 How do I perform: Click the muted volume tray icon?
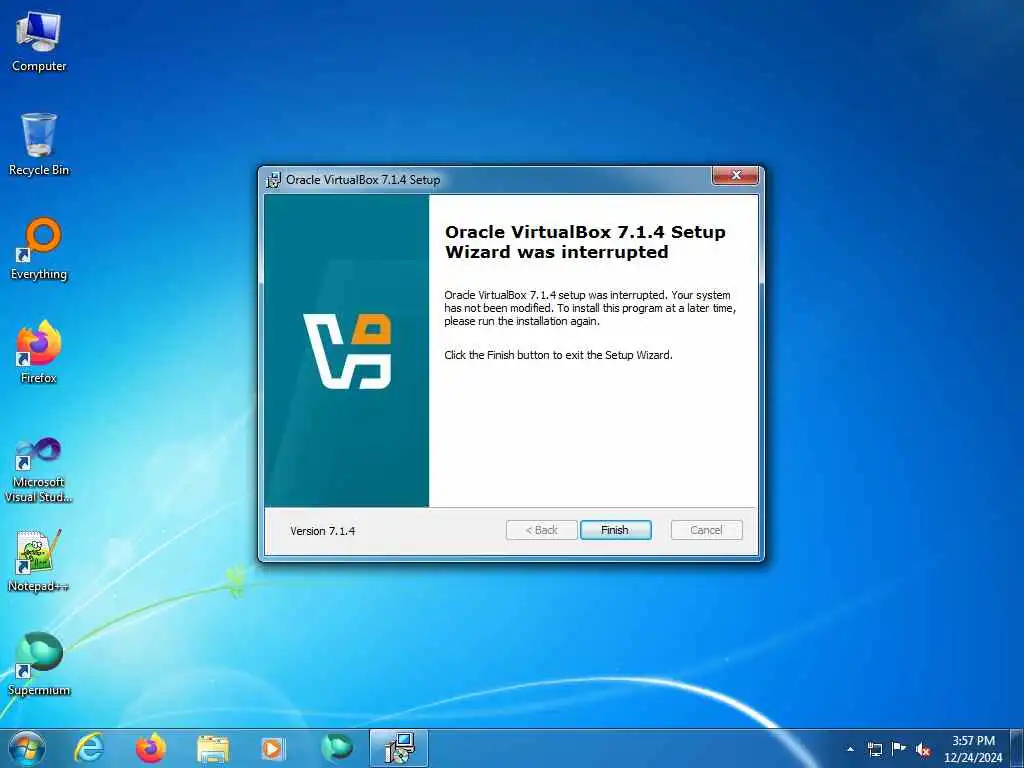923,750
